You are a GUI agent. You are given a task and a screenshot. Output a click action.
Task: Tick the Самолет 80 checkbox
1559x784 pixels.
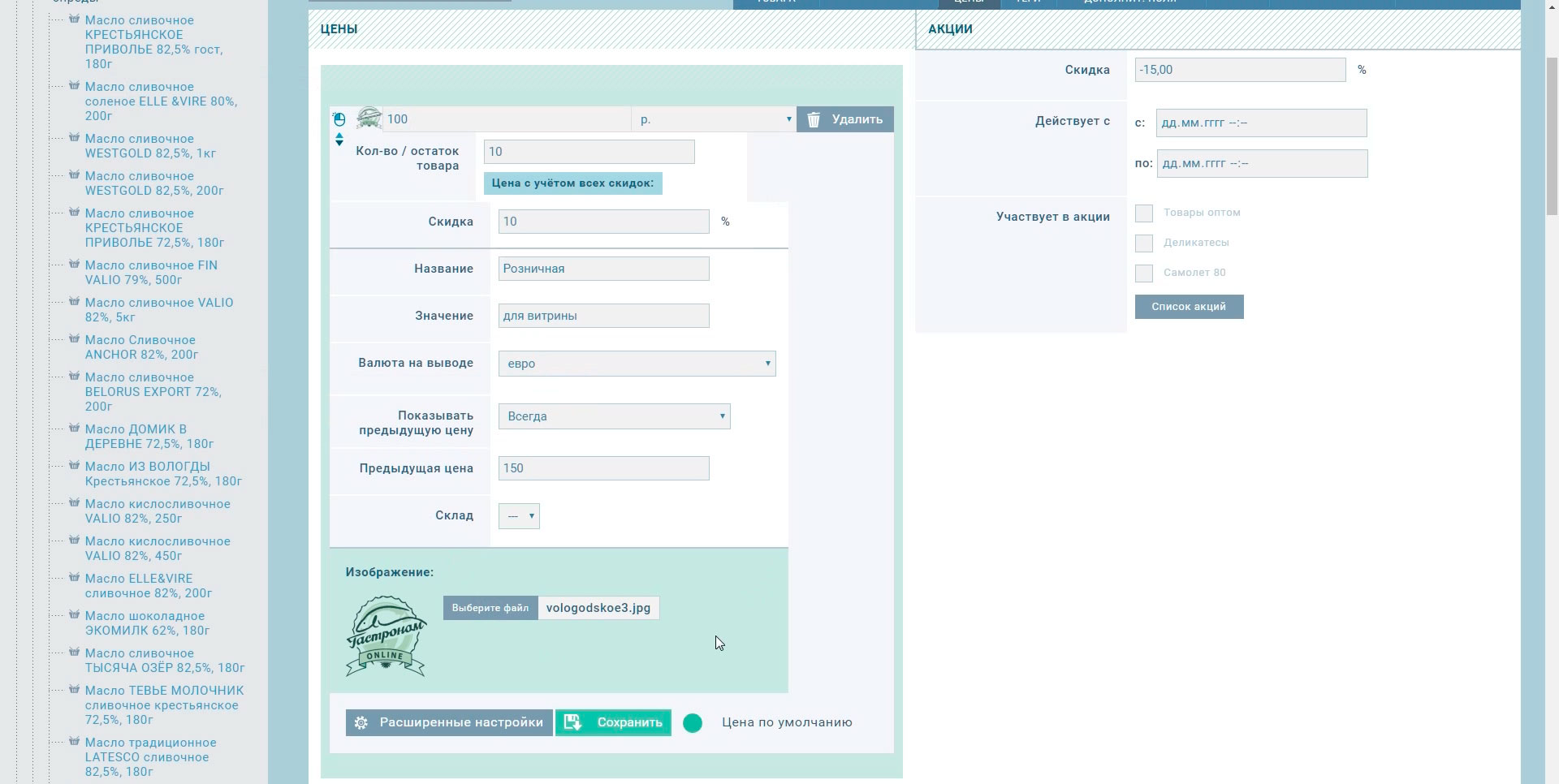(x=1144, y=274)
